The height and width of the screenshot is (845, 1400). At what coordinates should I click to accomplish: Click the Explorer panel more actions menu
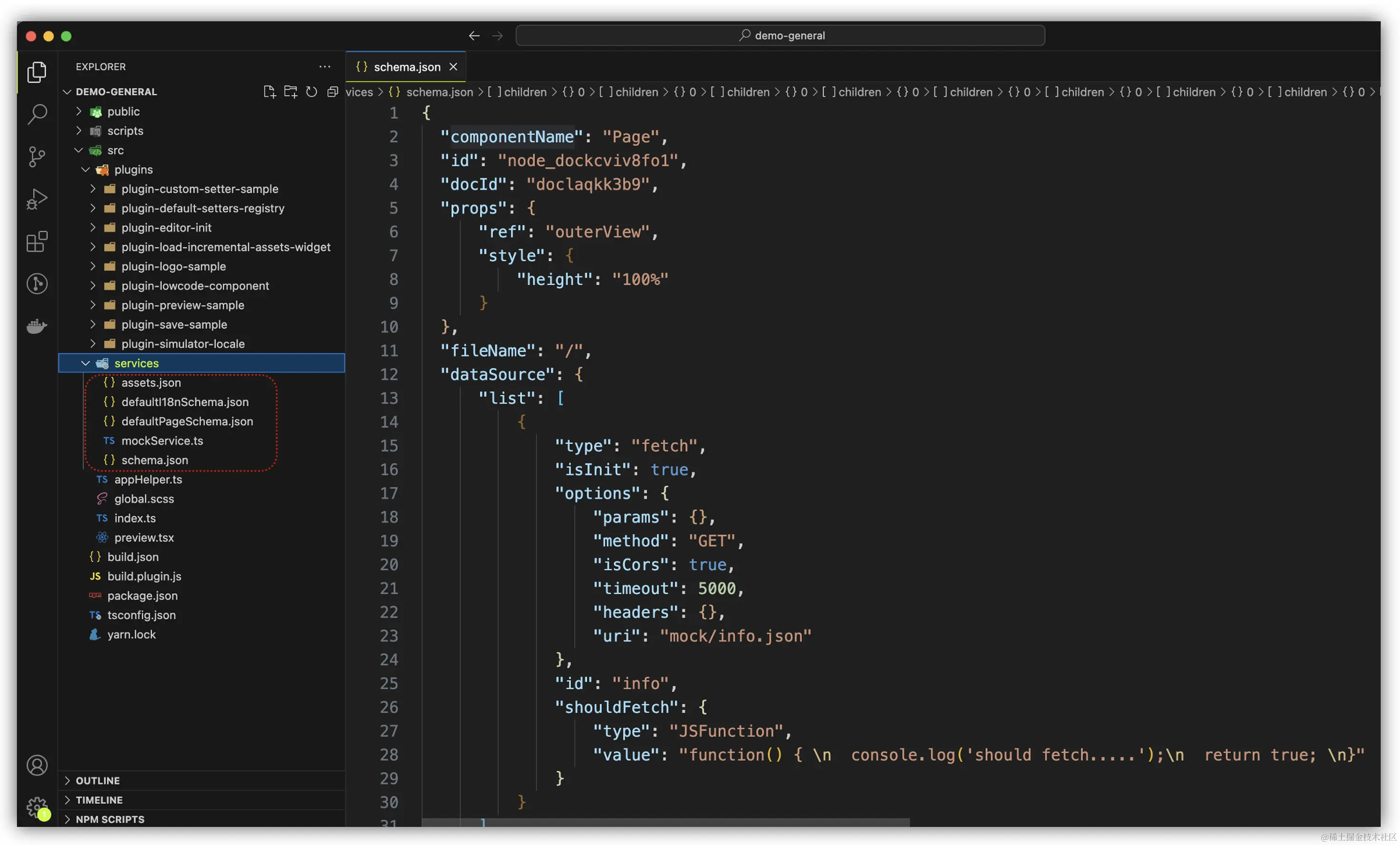(x=324, y=67)
